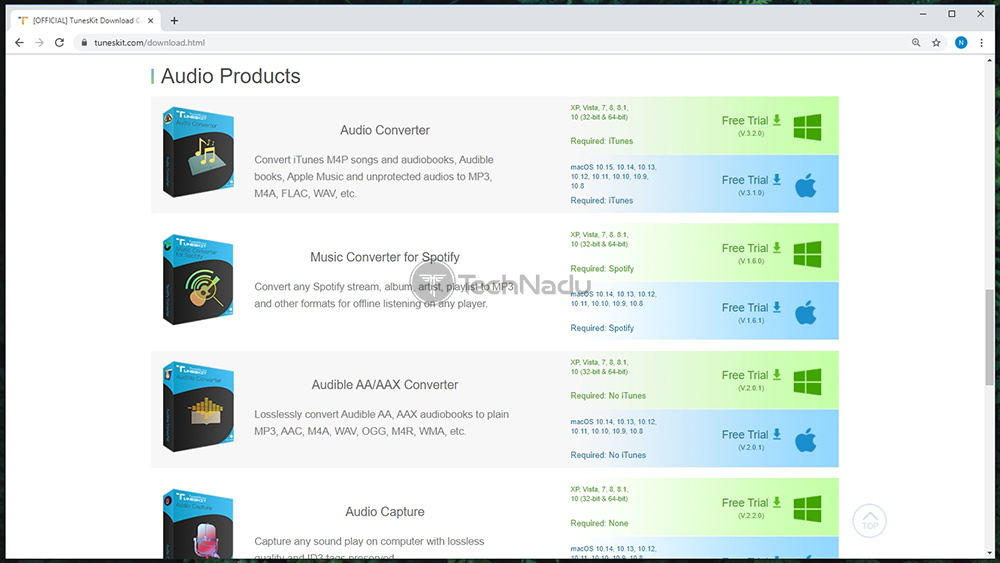The height and width of the screenshot is (563, 1000).
Task: Click Apple logo for Audio Converter
Action: (805, 186)
